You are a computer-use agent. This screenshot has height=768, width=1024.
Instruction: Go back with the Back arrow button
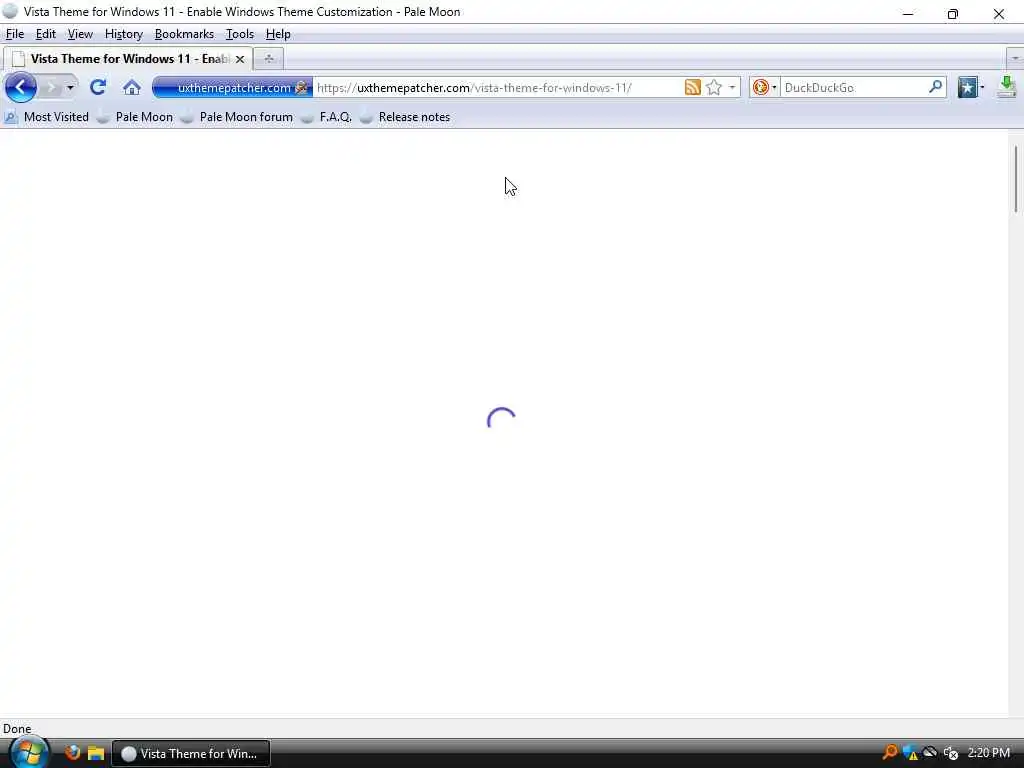21,88
